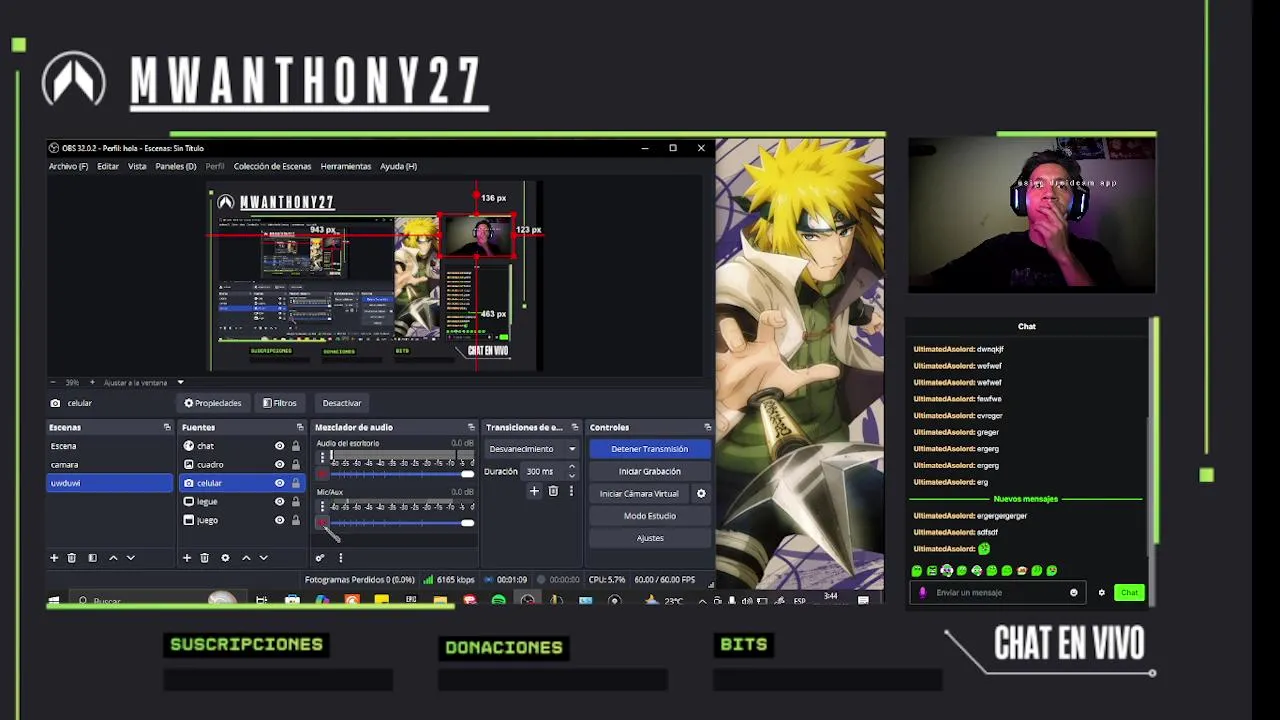Open the Paneles menu

176,166
